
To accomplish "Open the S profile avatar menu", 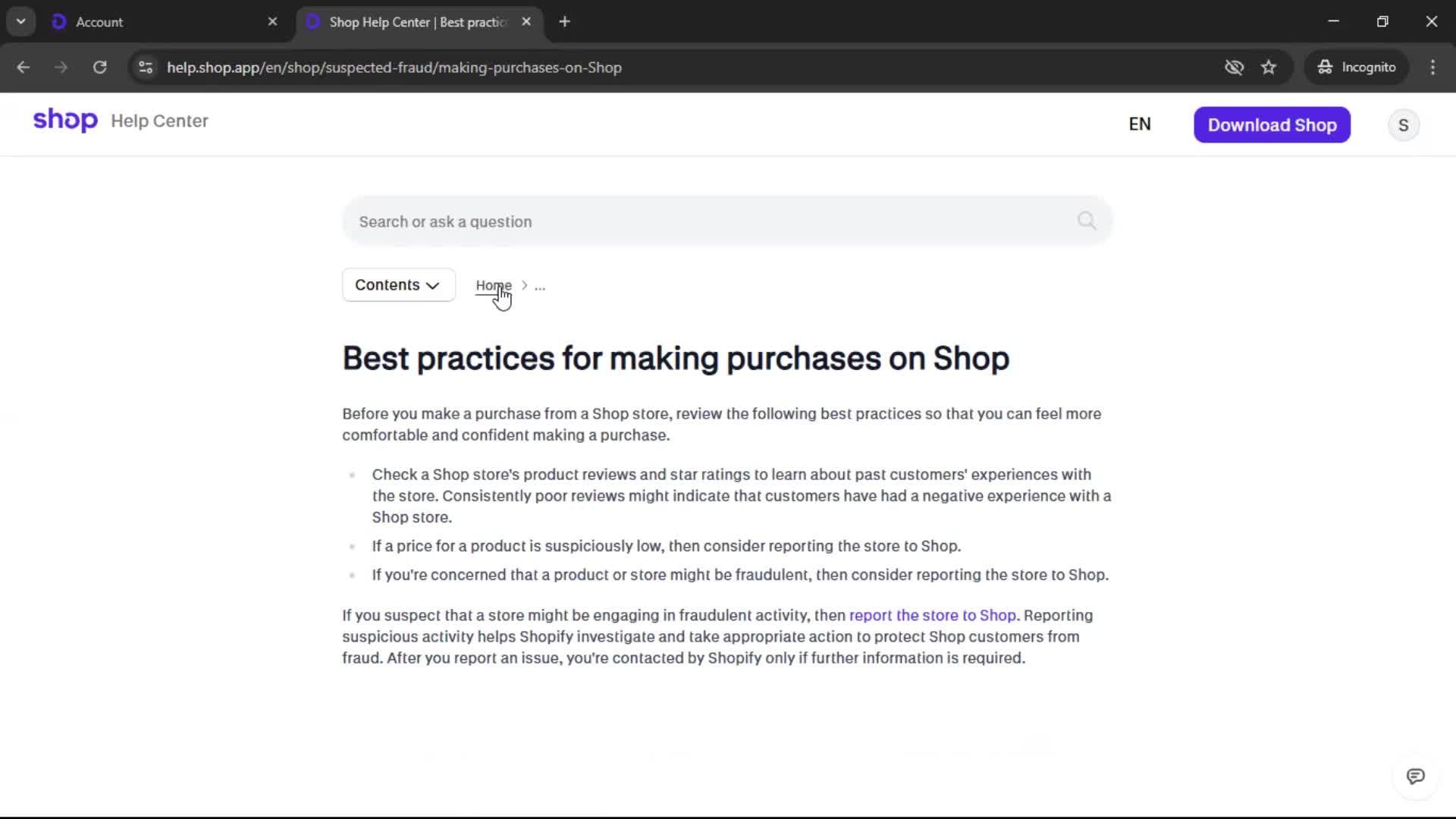I will [1403, 125].
